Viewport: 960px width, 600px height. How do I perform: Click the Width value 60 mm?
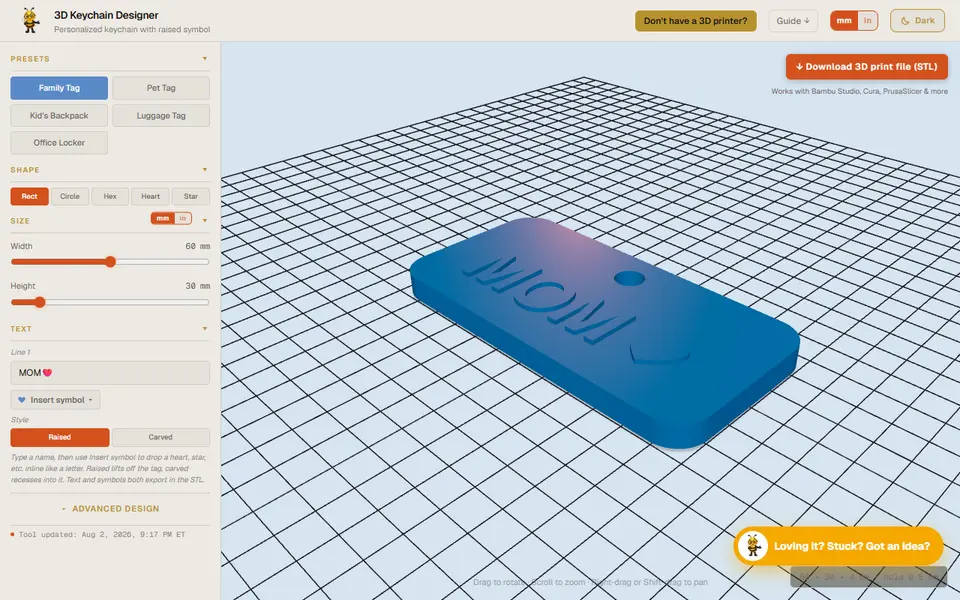197,246
